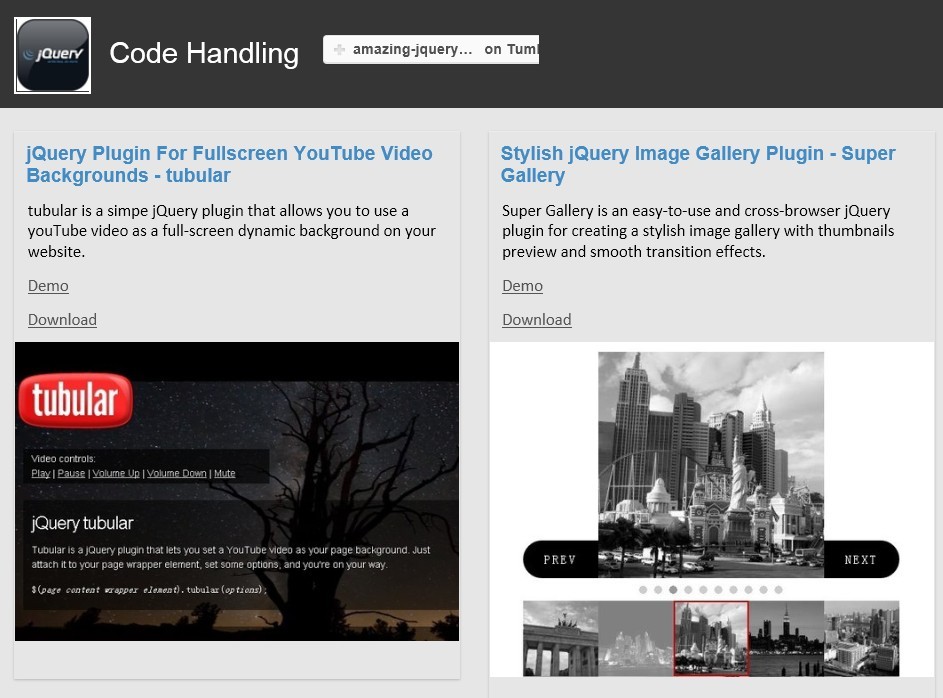Select the red-outlined active thumbnail
Viewport: 943px width, 698px height.
click(711, 638)
